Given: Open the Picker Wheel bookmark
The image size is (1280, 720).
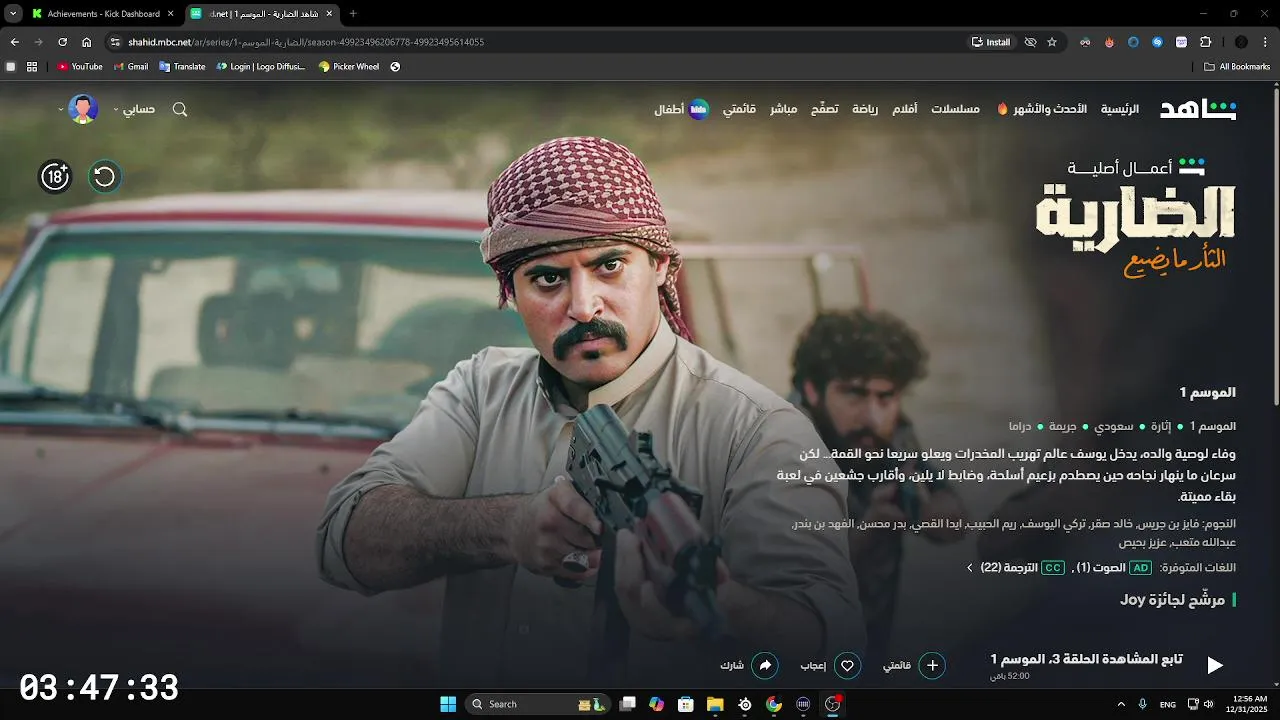Looking at the screenshot, I should point(349,67).
